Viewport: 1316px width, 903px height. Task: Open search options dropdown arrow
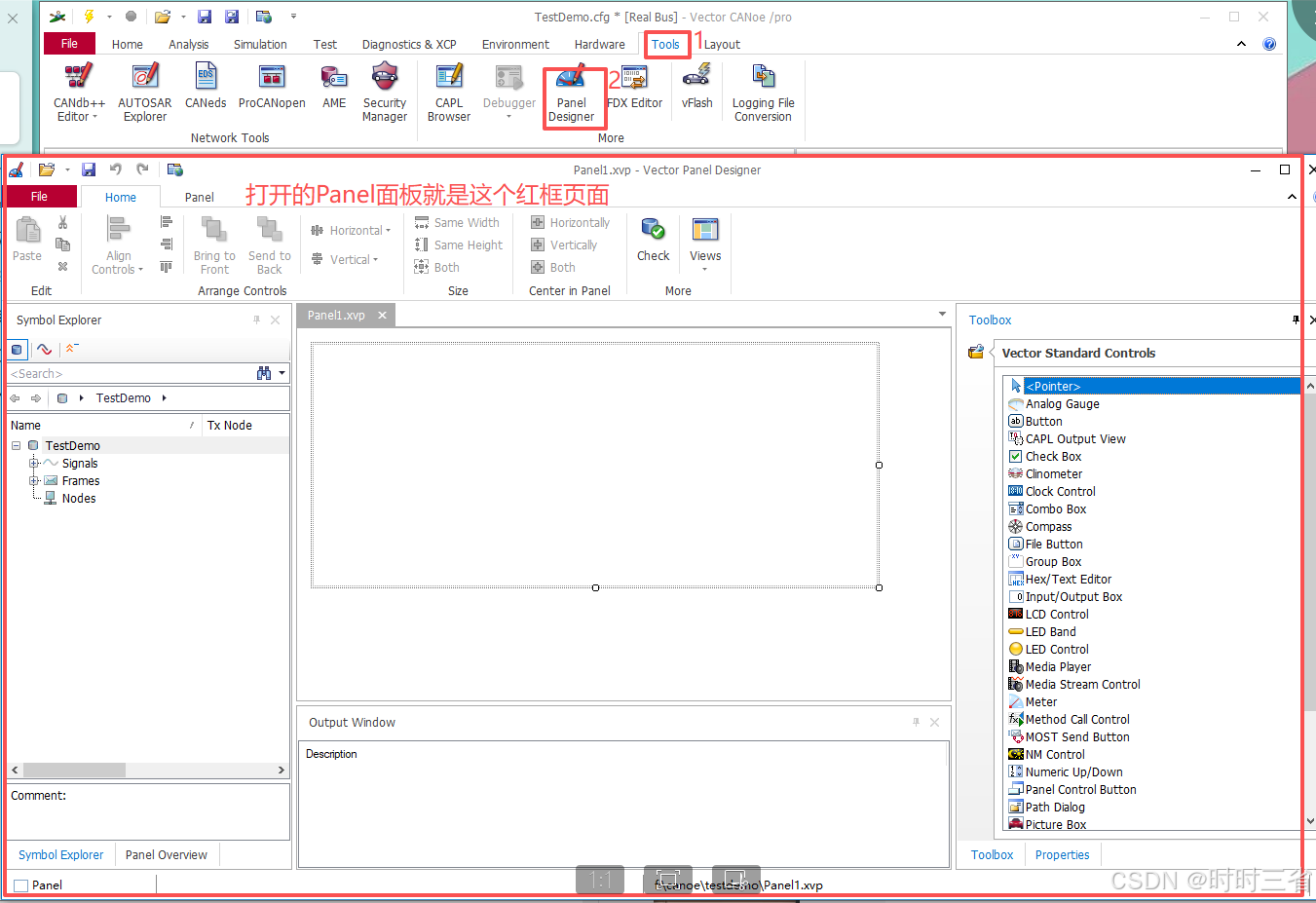[282, 373]
